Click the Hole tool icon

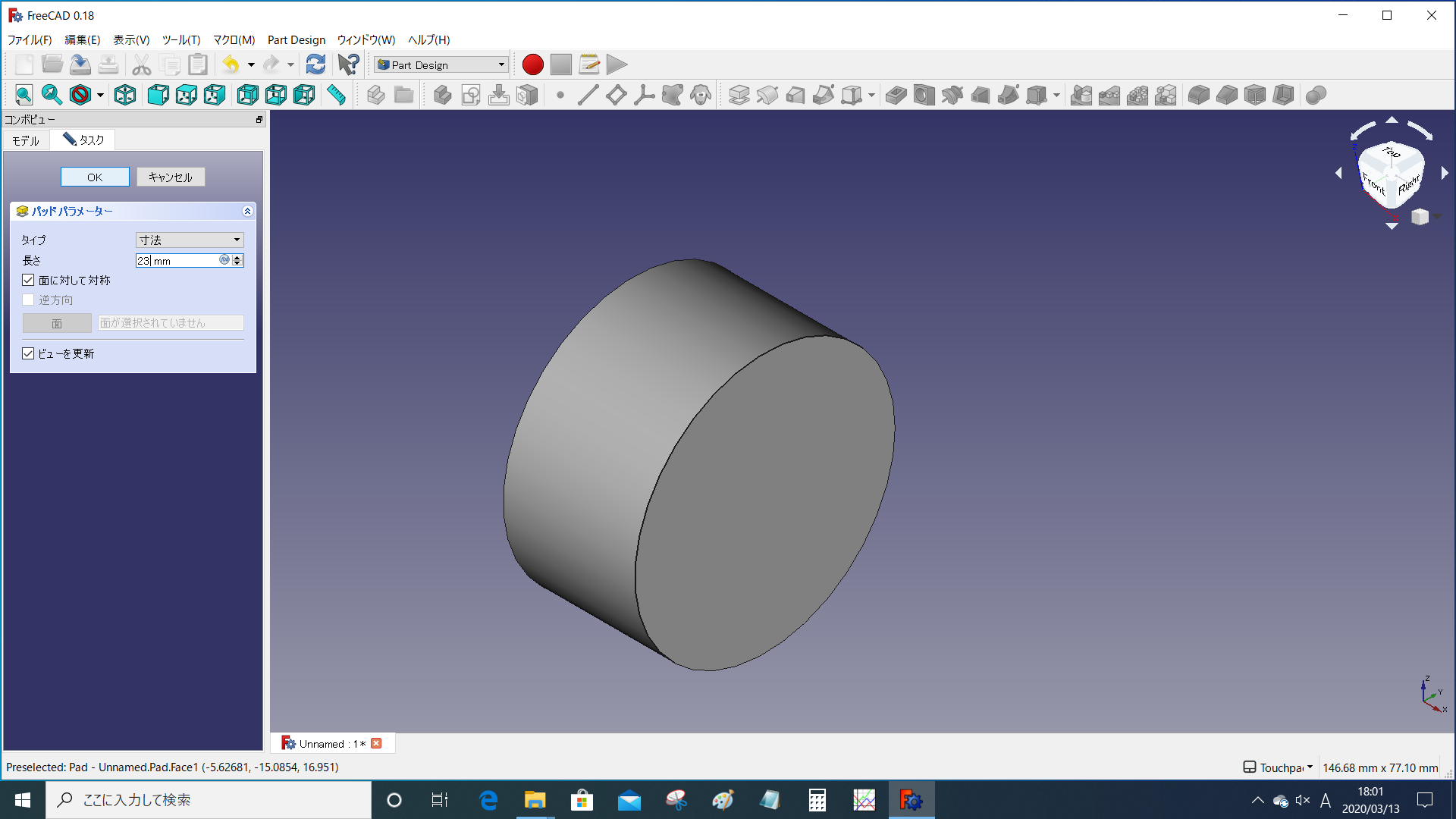click(924, 95)
